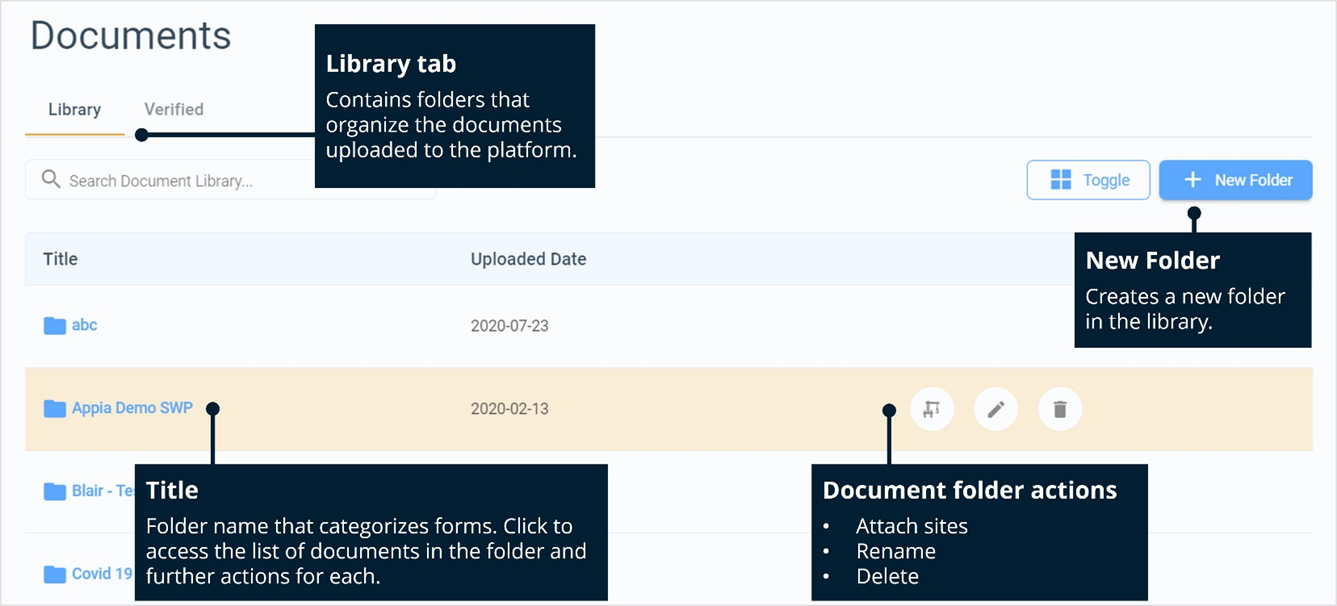Click the New Folder button
1337x606 pixels.
pyautogui.click(x=1235, y=180)
